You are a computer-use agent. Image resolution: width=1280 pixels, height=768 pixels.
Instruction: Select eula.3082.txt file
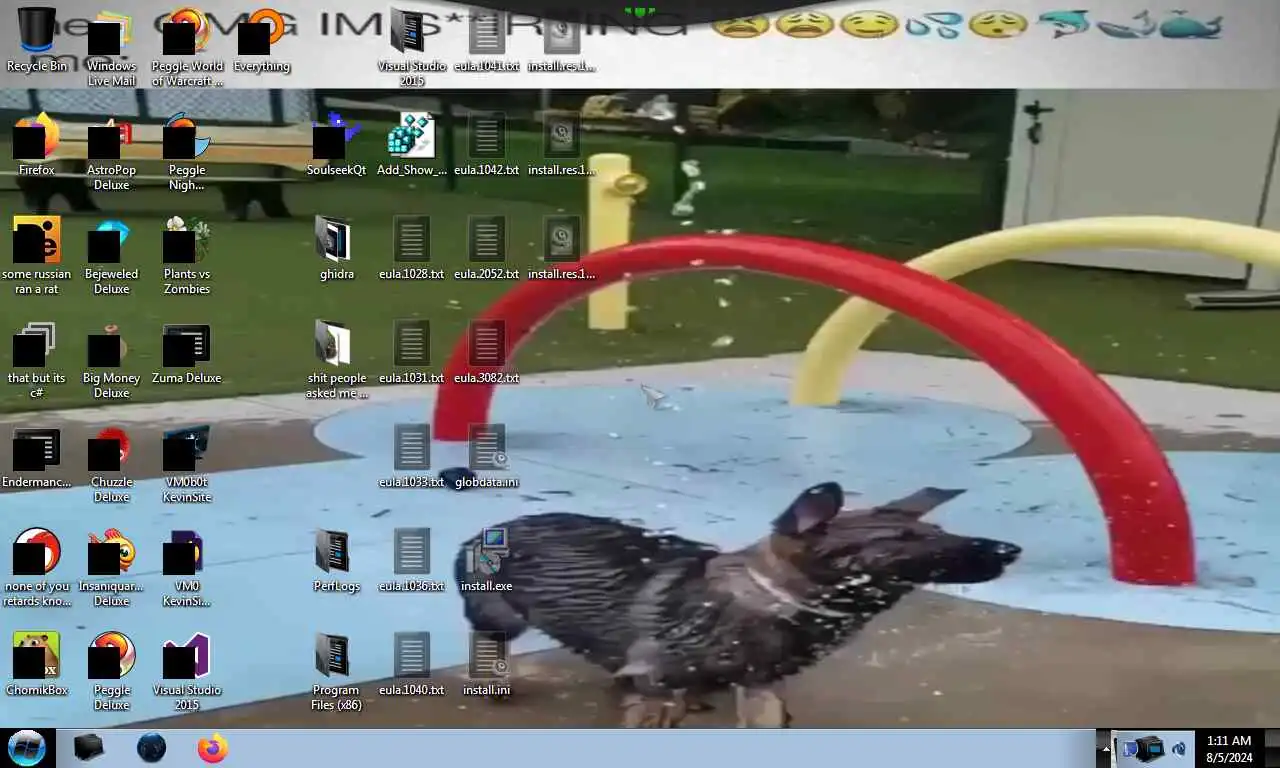pyautogui.click(x=486, y=352)
